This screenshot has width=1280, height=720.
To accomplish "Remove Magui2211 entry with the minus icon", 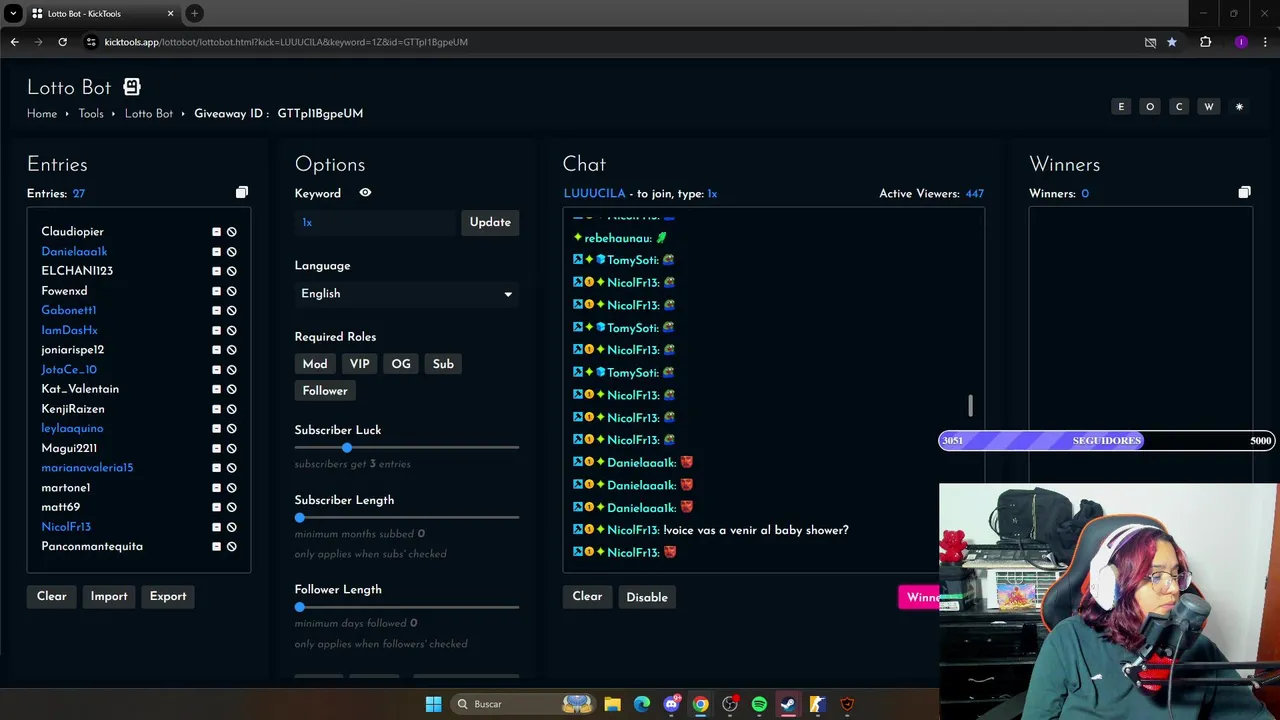I will tap(216, 448).
